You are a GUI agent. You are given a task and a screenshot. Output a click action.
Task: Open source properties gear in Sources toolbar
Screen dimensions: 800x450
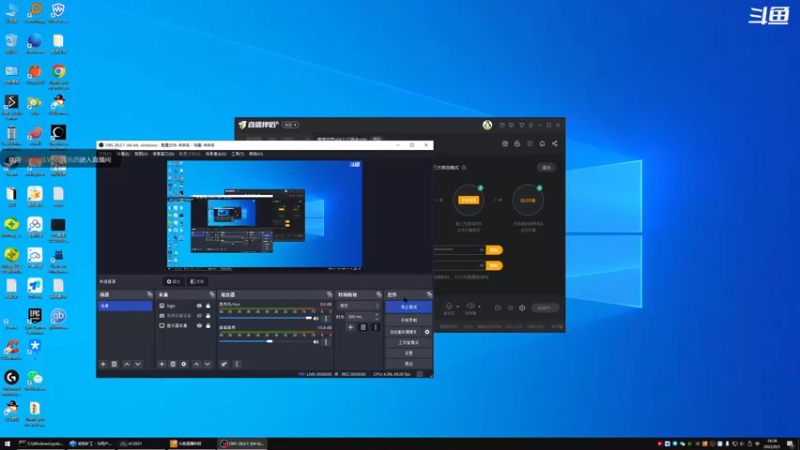click(184, 364)
